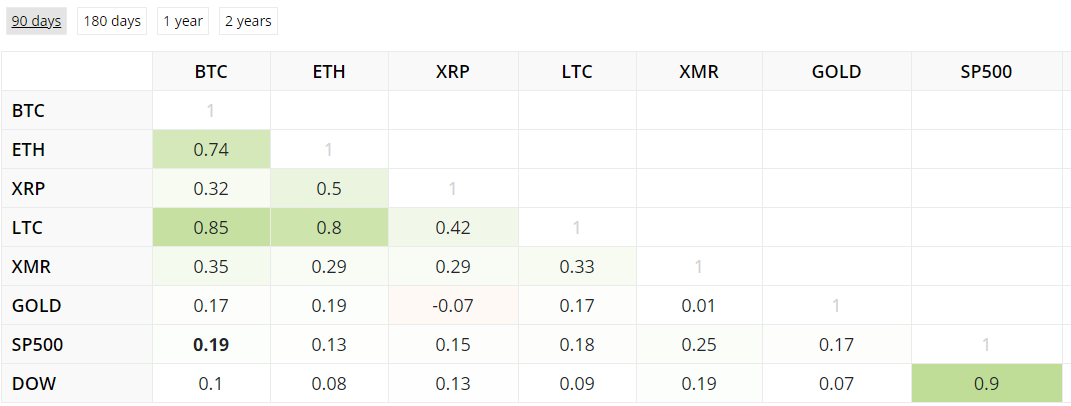Screen dimensions: 1071x406
Task: Click the BTC column header
Action: 210,72
